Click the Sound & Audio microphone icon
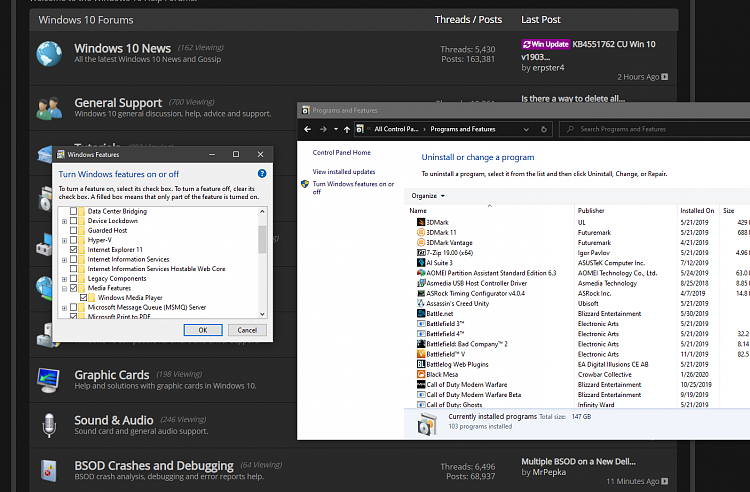This screenshot has width=750, height=492. point(49,425)
